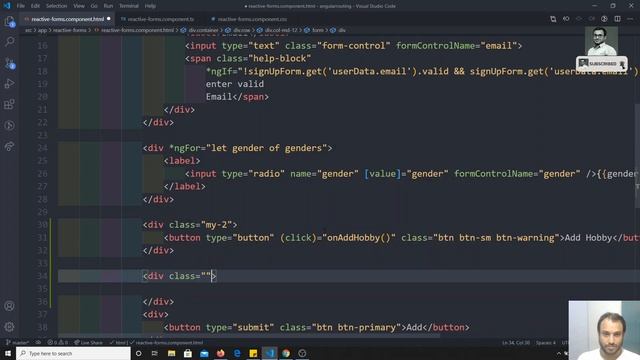The height and width of the screenshot is (360, 640).
Task: Open Cortana circle on taskbar
Action: click(x=138, y=353)
